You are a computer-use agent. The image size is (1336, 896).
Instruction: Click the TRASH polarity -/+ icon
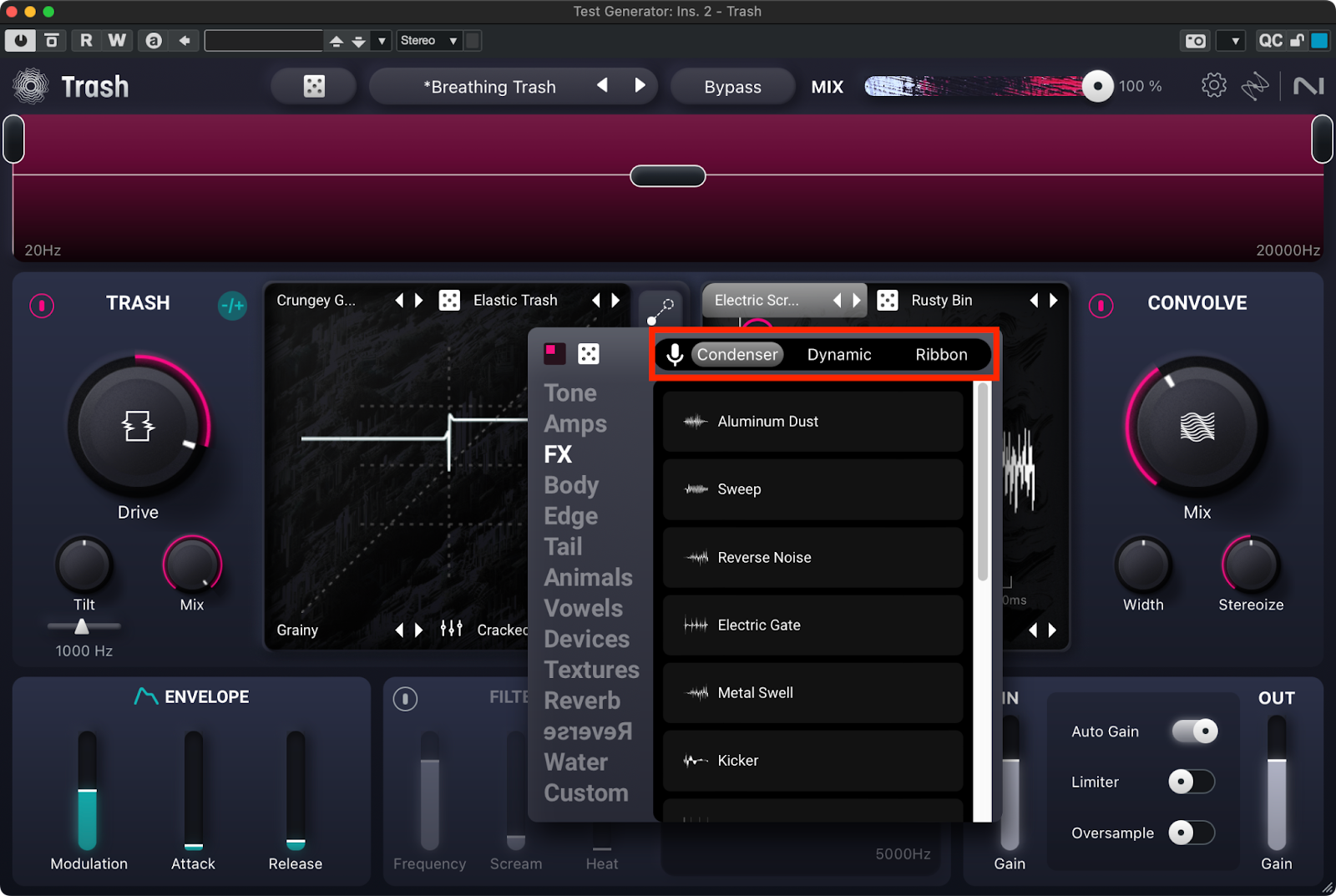tap(233, 306)
